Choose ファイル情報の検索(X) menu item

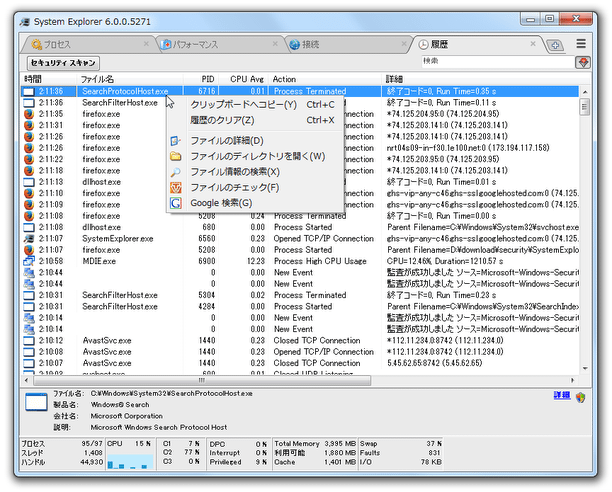255,172
